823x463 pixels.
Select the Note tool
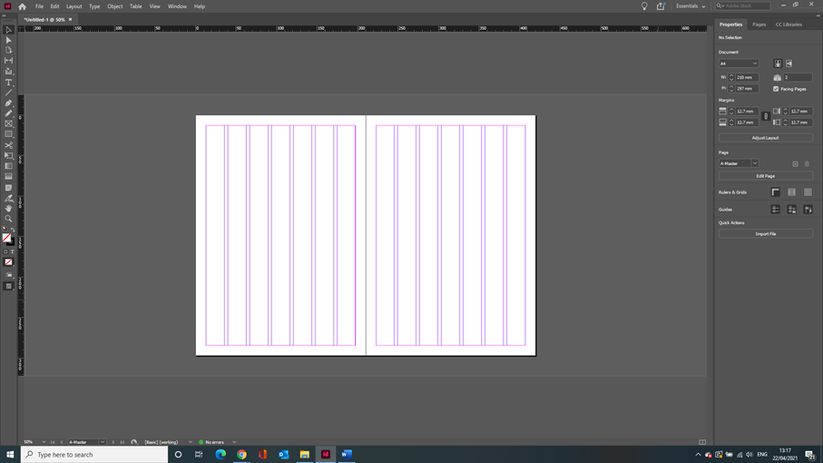point(8,188)
